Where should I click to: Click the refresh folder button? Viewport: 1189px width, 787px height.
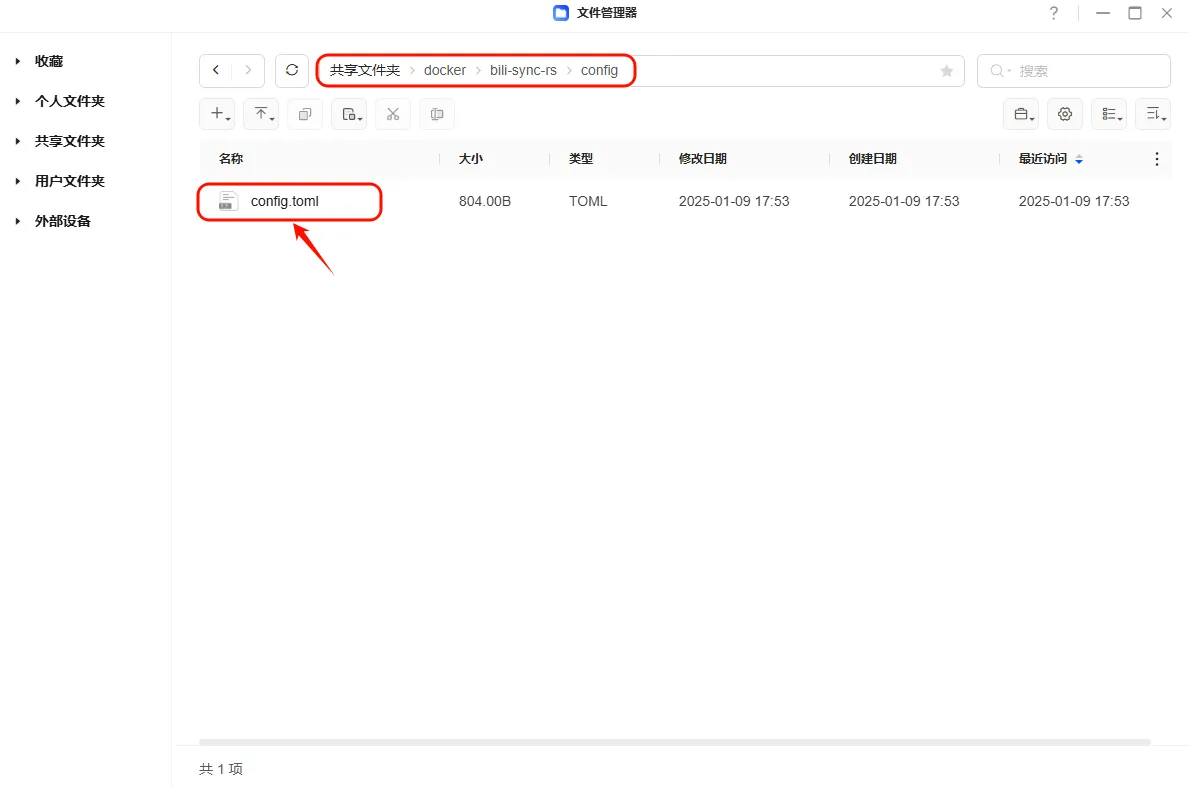click(292, 71)
